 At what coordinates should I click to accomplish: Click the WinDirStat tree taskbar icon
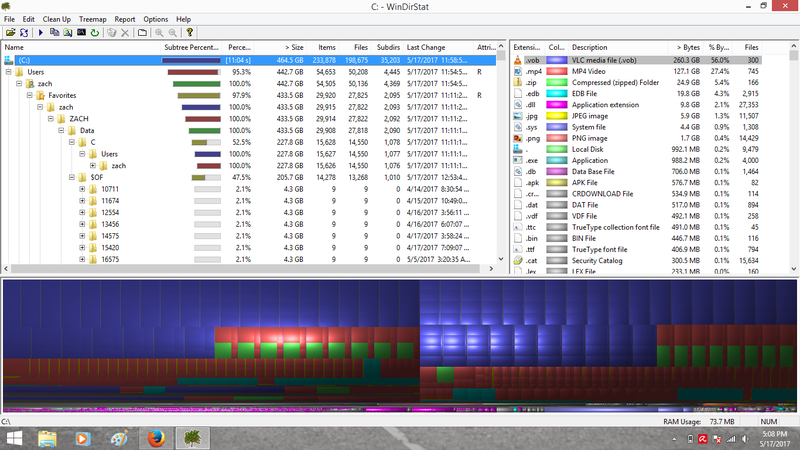[192, 438]
